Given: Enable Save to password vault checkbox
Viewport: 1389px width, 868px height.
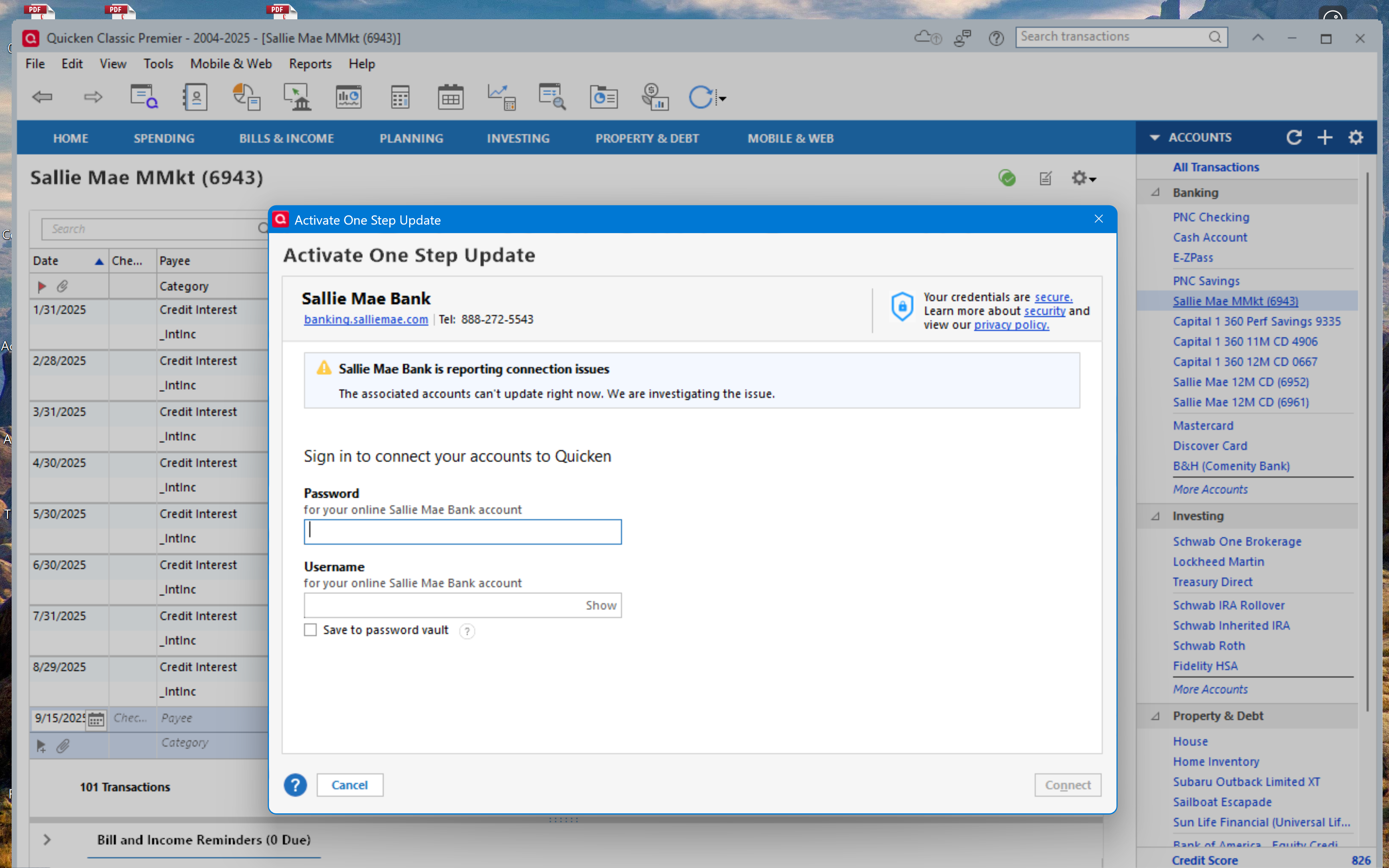Looking at the screenshot, I should click(x=311, y=630).
